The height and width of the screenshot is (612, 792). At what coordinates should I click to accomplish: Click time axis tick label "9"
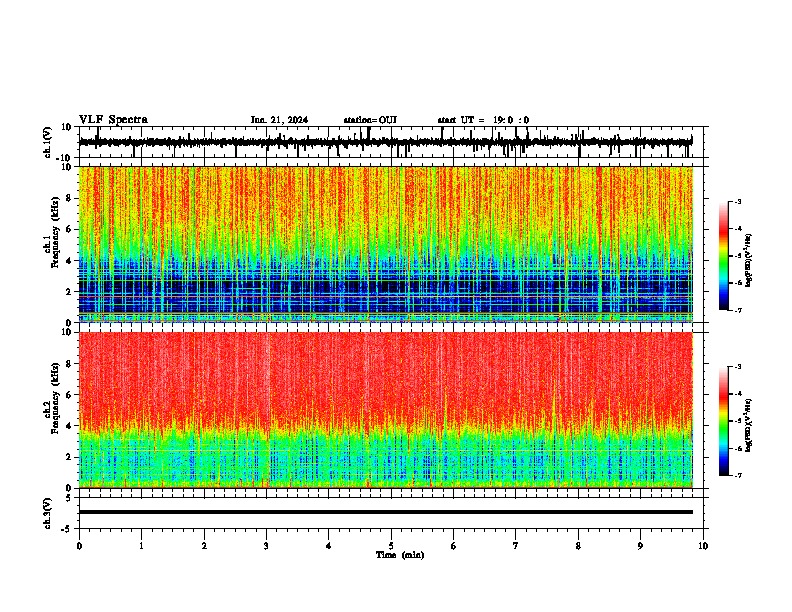point(640,546)
